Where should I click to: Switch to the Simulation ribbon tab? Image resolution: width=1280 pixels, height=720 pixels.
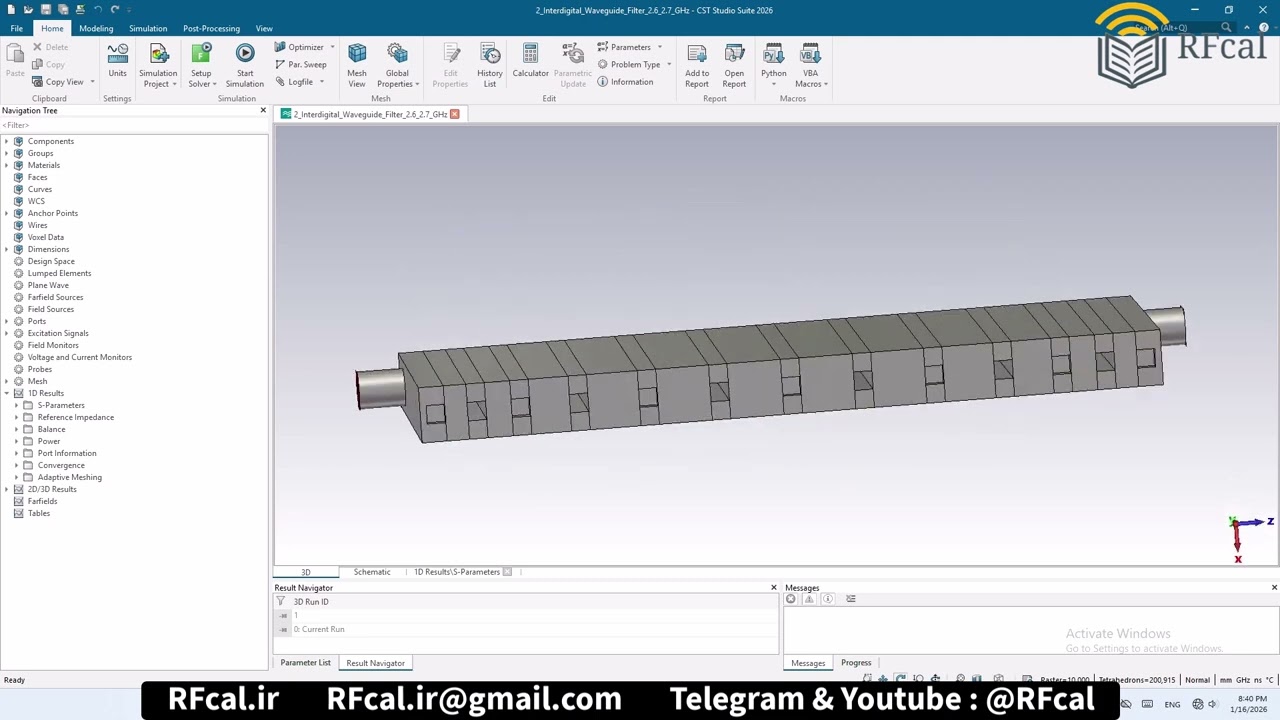click(148, 28)
